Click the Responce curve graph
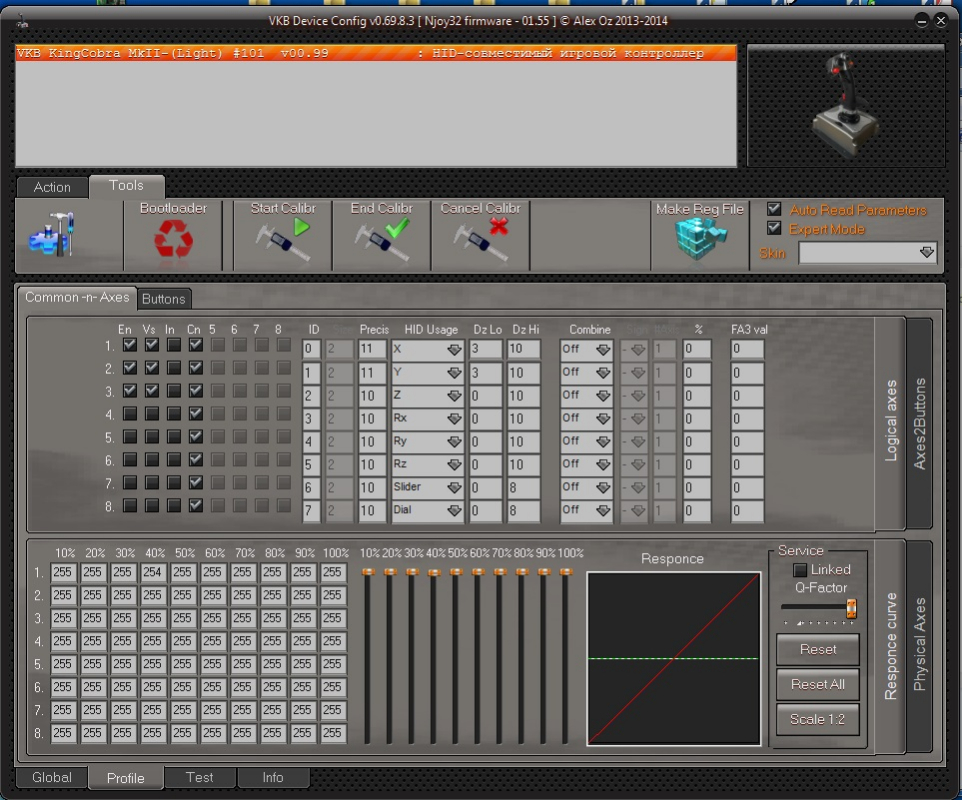This screenshot has width=962, height=800. click(x=674, y=659)
